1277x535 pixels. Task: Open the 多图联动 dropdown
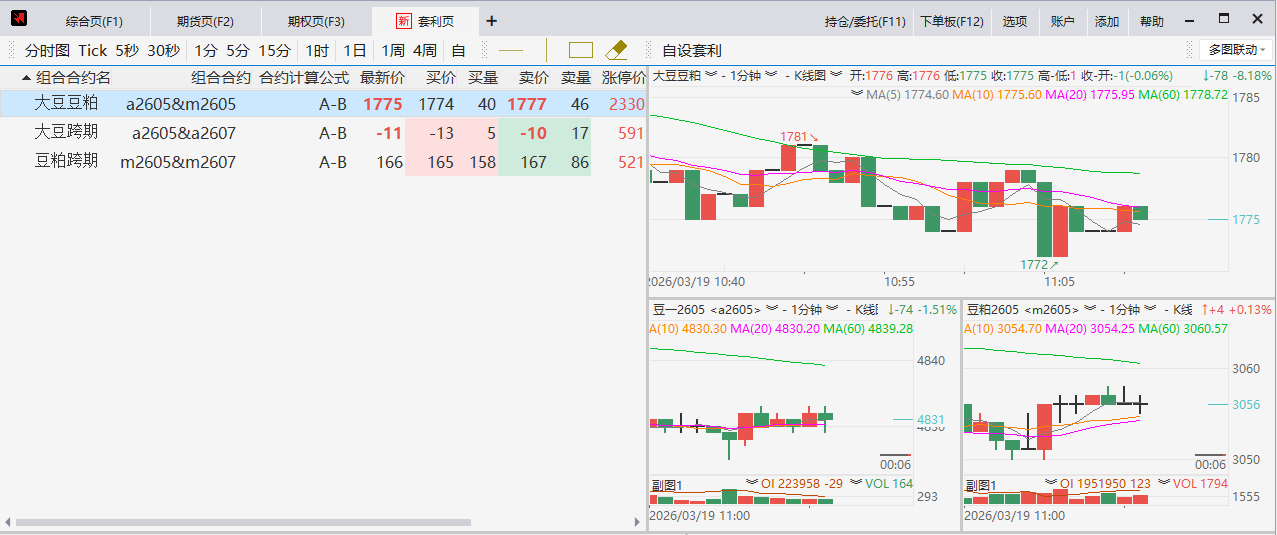[1236, 50]
